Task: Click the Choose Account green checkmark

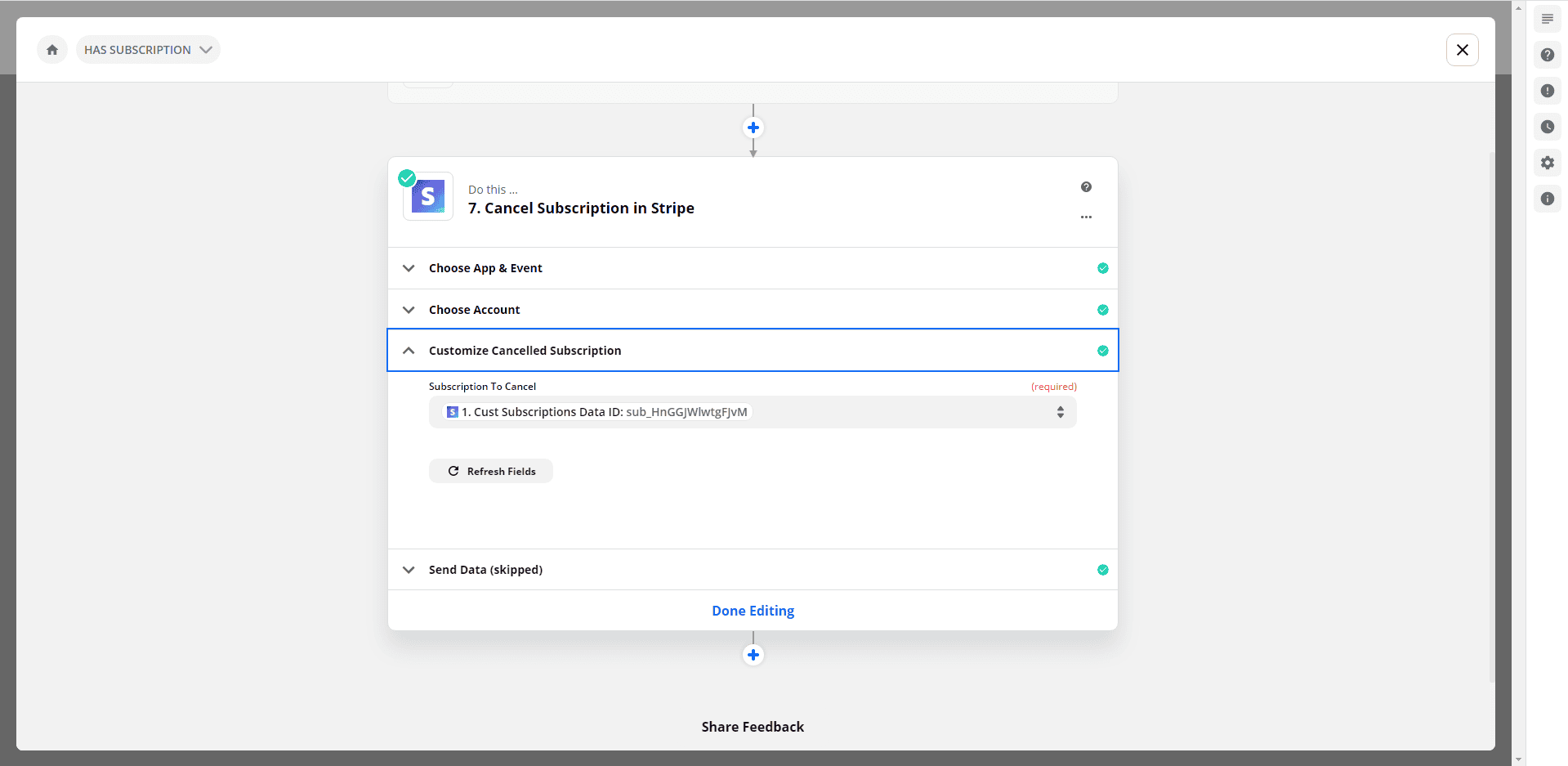Action: tap(1102, 310)
